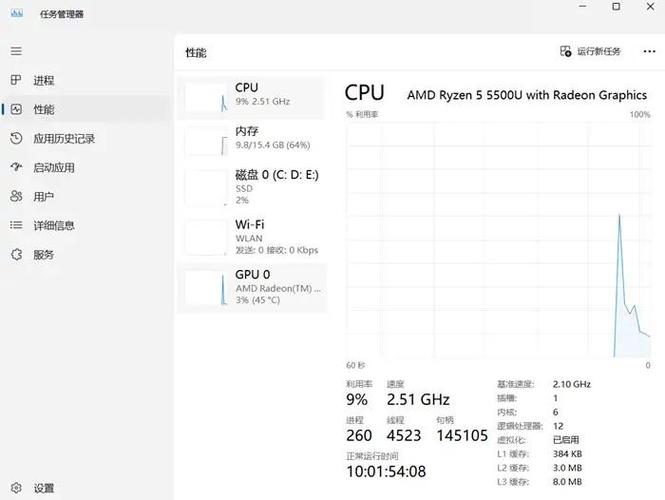The image size is (665, 500).
Task: Click the 性能 page heading
Action: (196, 53)
